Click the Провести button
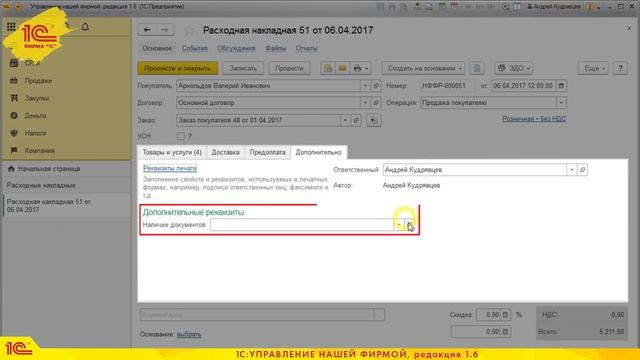Image resolution: width=640 pixels, height=360 pixels. (x=289, y=68)
